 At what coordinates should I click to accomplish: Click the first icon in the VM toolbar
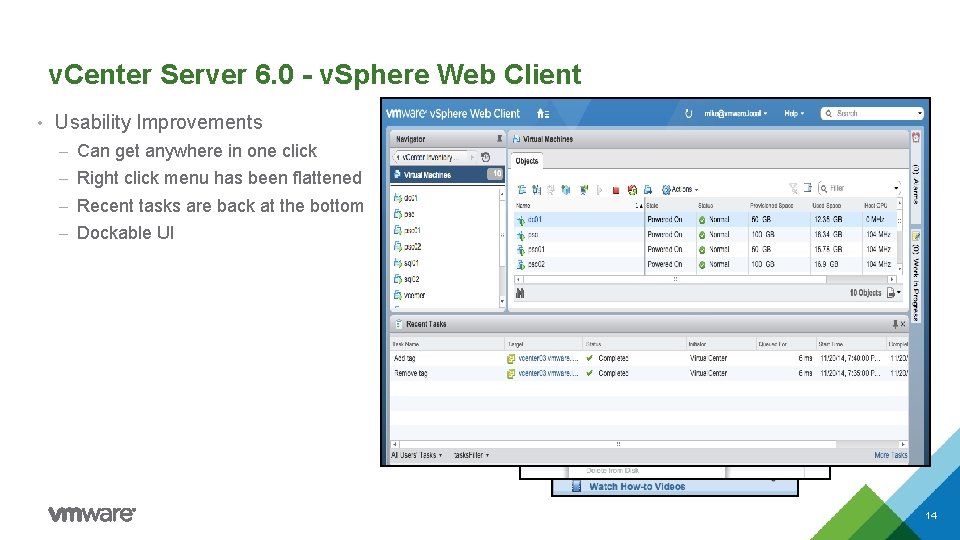[522, 190]
